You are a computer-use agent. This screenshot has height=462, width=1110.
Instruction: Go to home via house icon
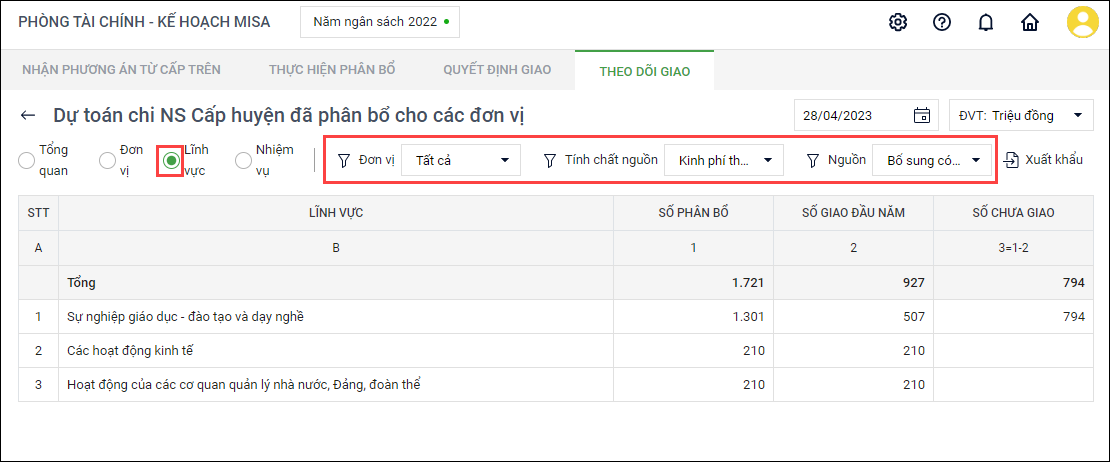[1030, 22]
